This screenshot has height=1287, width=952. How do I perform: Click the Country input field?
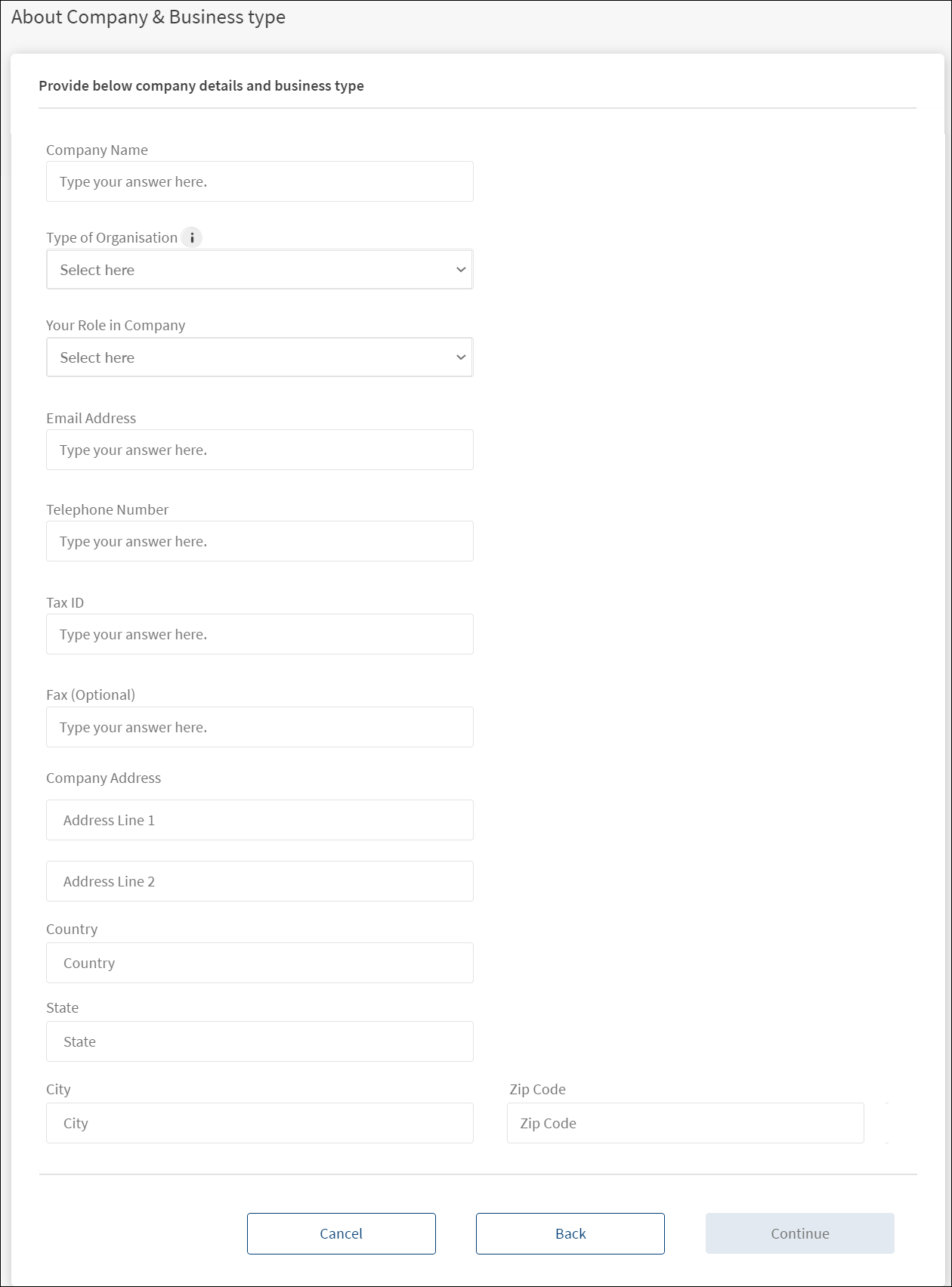[259, 963]
